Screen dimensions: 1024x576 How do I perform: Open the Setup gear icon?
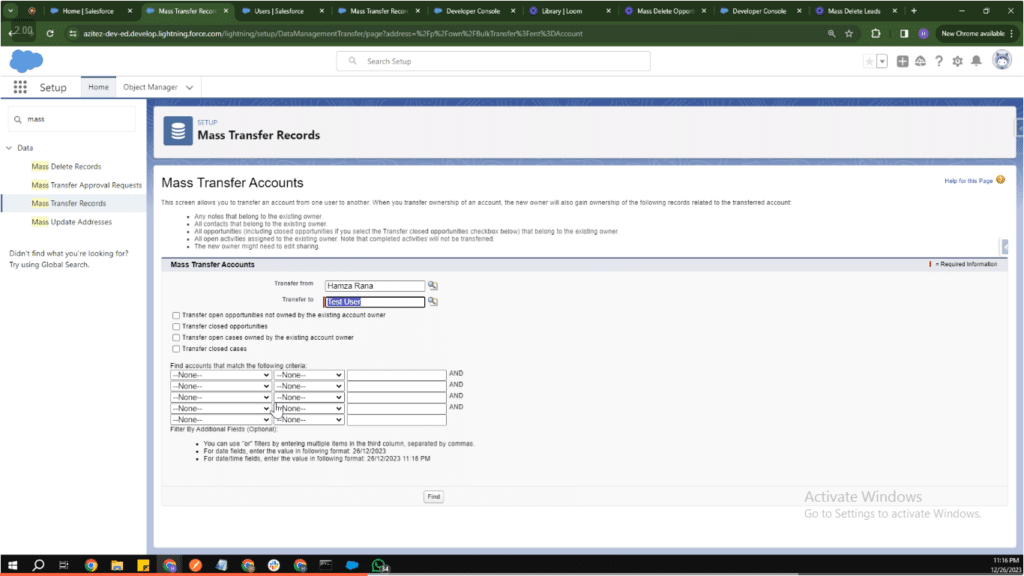(957, 61)
